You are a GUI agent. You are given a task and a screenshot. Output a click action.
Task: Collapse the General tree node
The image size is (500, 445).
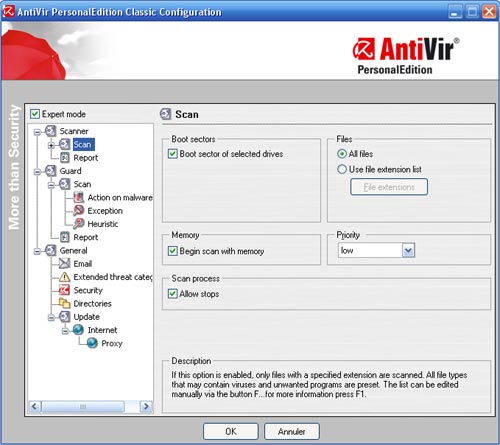click(x=37, y=251)
